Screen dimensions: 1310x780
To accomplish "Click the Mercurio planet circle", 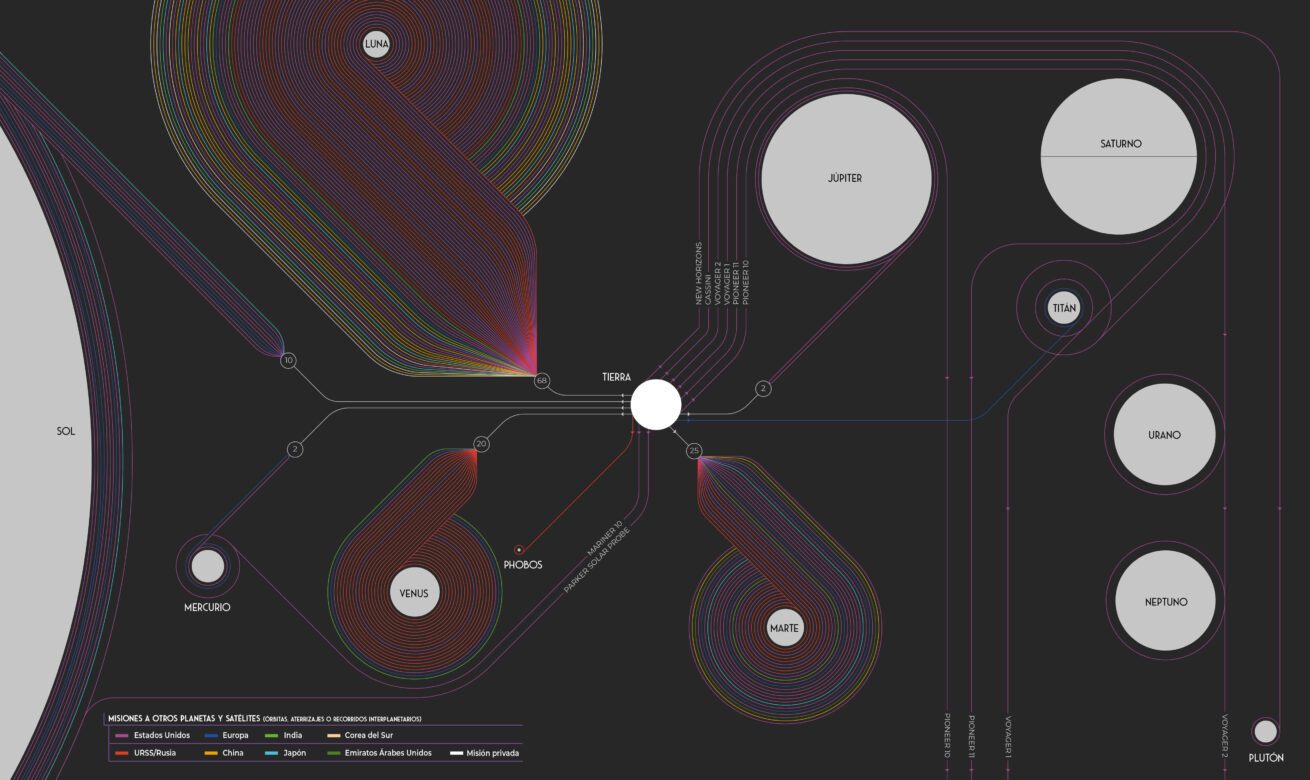I will (207, 567).
